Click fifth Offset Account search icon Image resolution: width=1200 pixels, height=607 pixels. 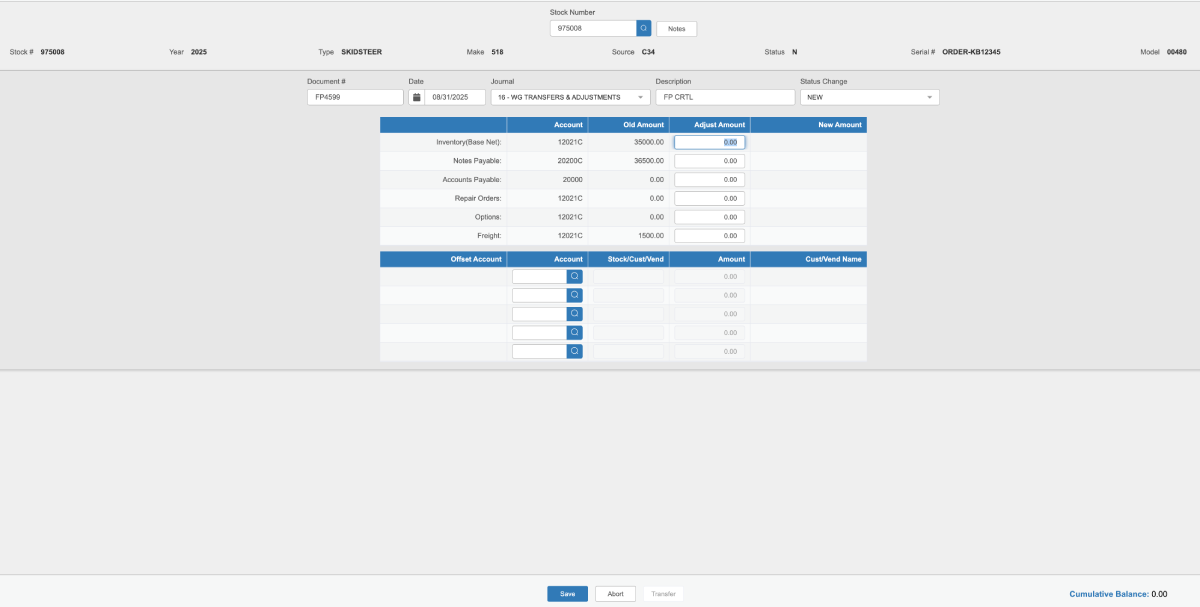coord(575,352)
